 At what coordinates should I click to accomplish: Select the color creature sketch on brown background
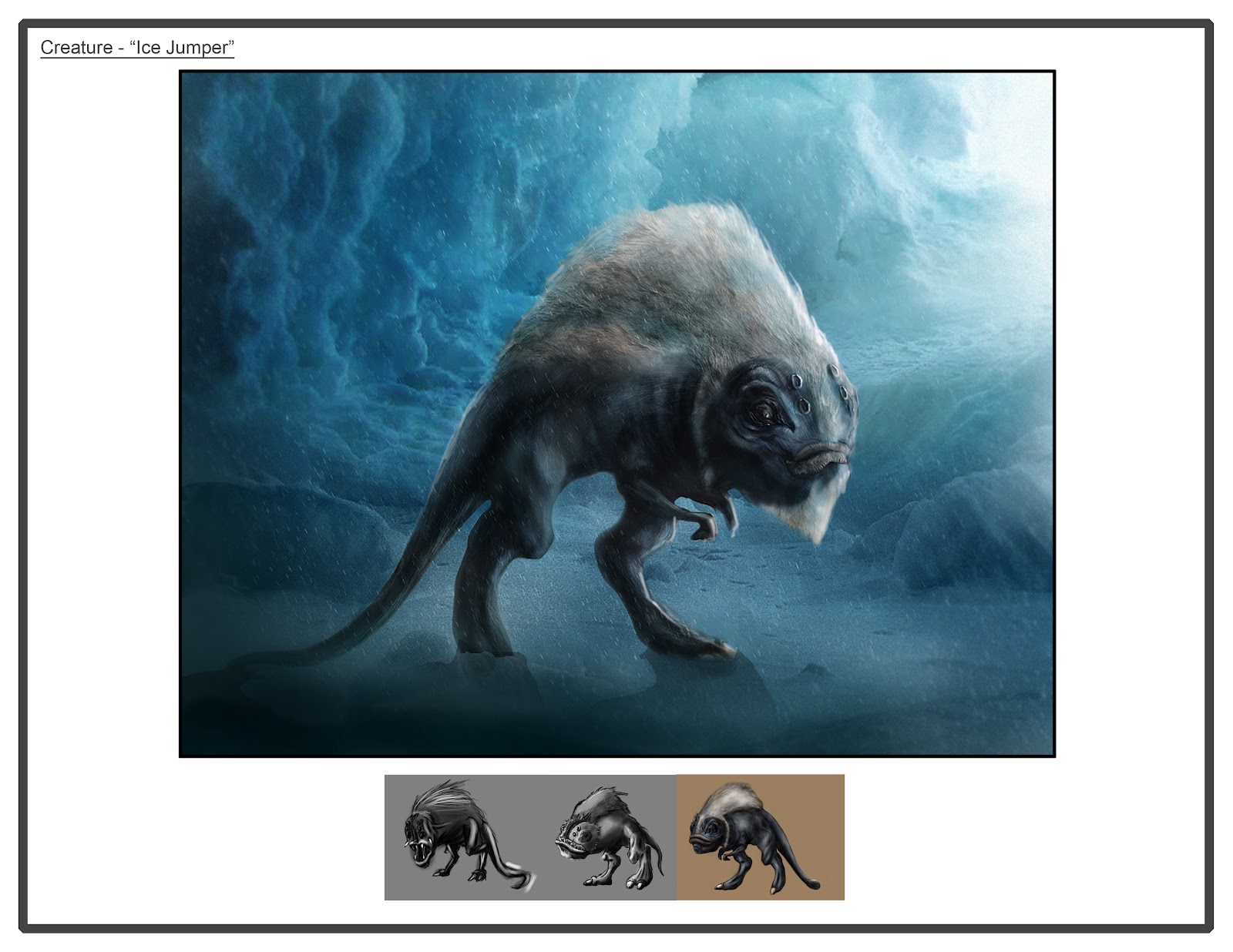point(761,837)
